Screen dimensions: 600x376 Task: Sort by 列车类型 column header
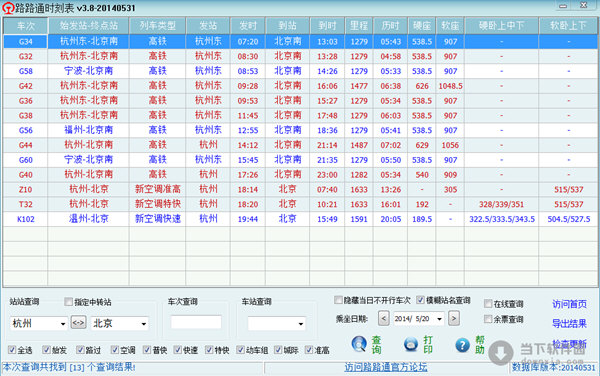(x=158, y=26)
